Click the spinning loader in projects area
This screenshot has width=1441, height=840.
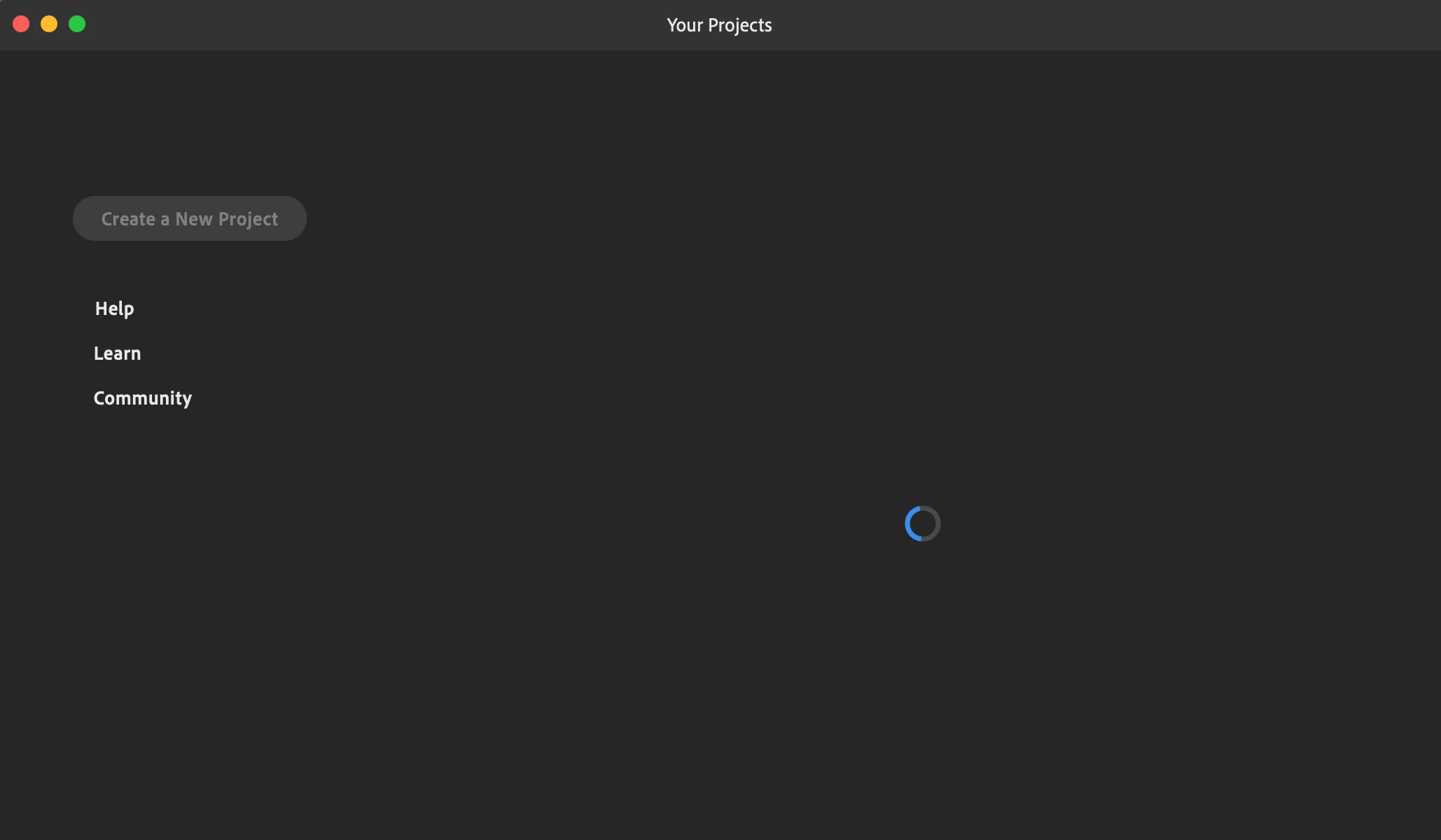pos(922,524)
